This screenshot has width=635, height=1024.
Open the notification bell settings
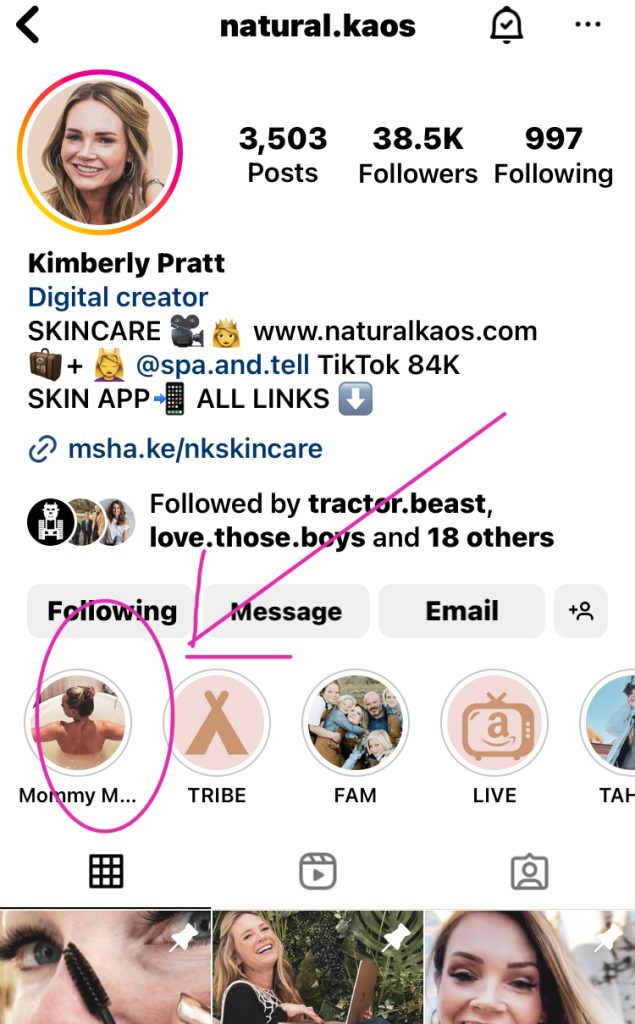(506, 26)
